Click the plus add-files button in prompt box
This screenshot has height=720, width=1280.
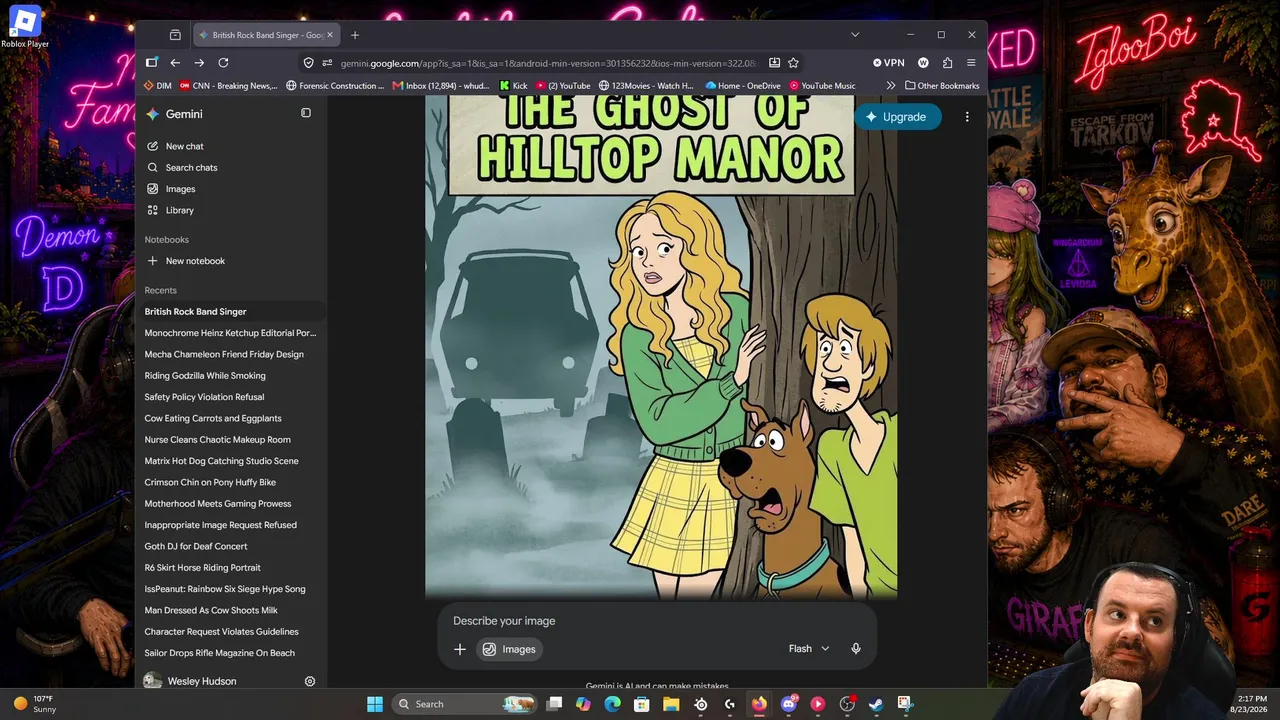pos(460,649)
